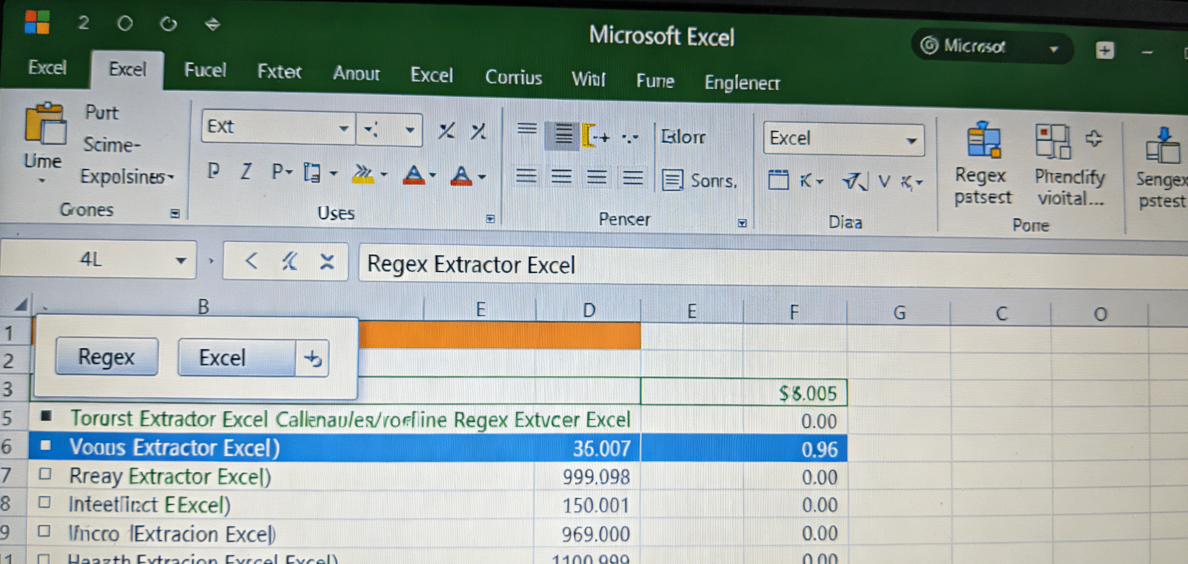
Task: Switch to the Anout tab
Action: point(356,74)
